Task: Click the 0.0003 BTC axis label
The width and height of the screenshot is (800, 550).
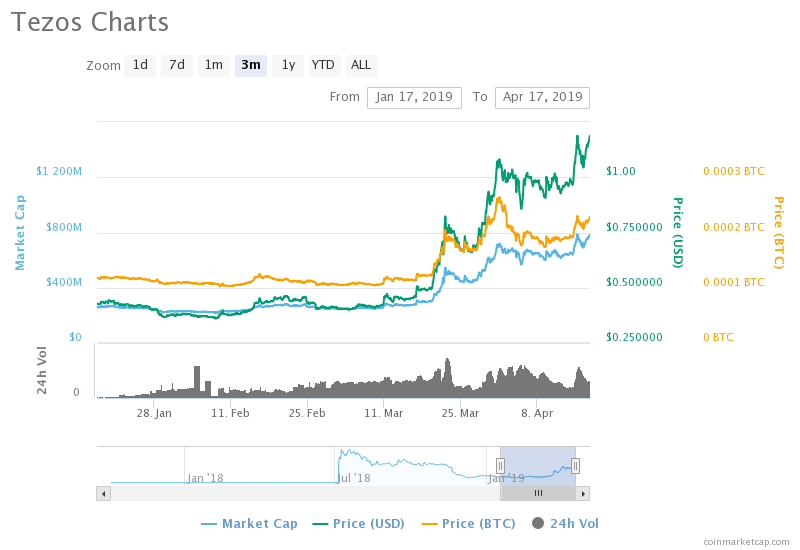Action: click(734, 171)
